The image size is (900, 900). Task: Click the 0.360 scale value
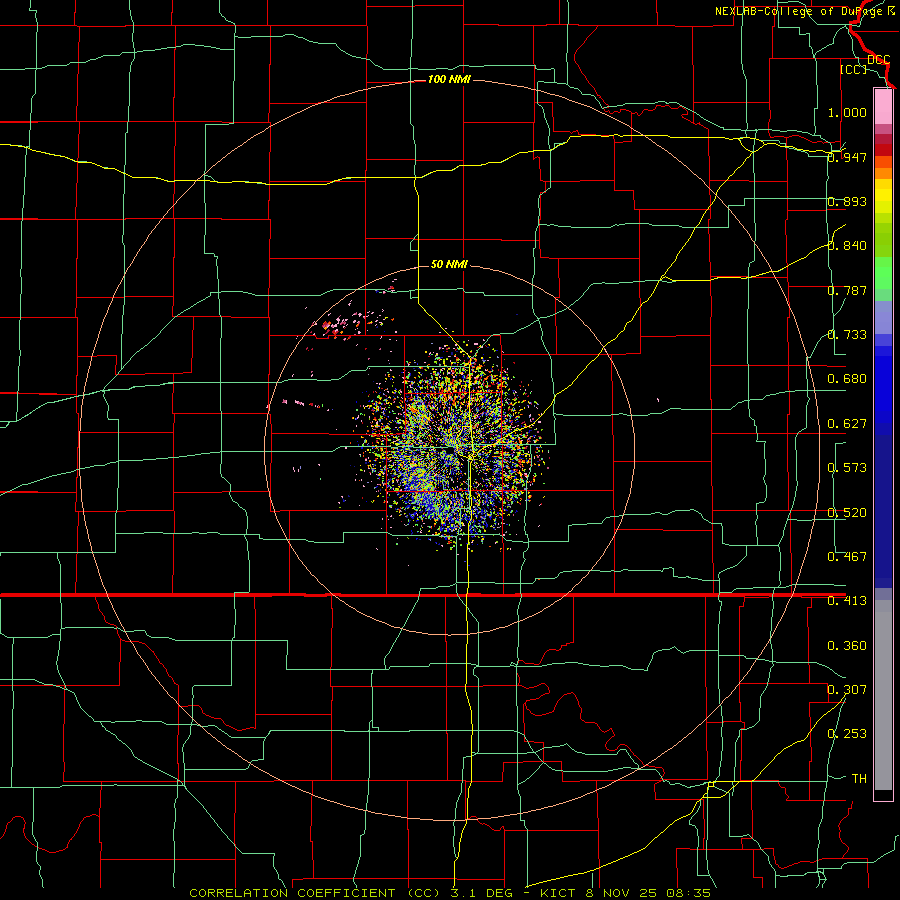click(x=847, y=646)
